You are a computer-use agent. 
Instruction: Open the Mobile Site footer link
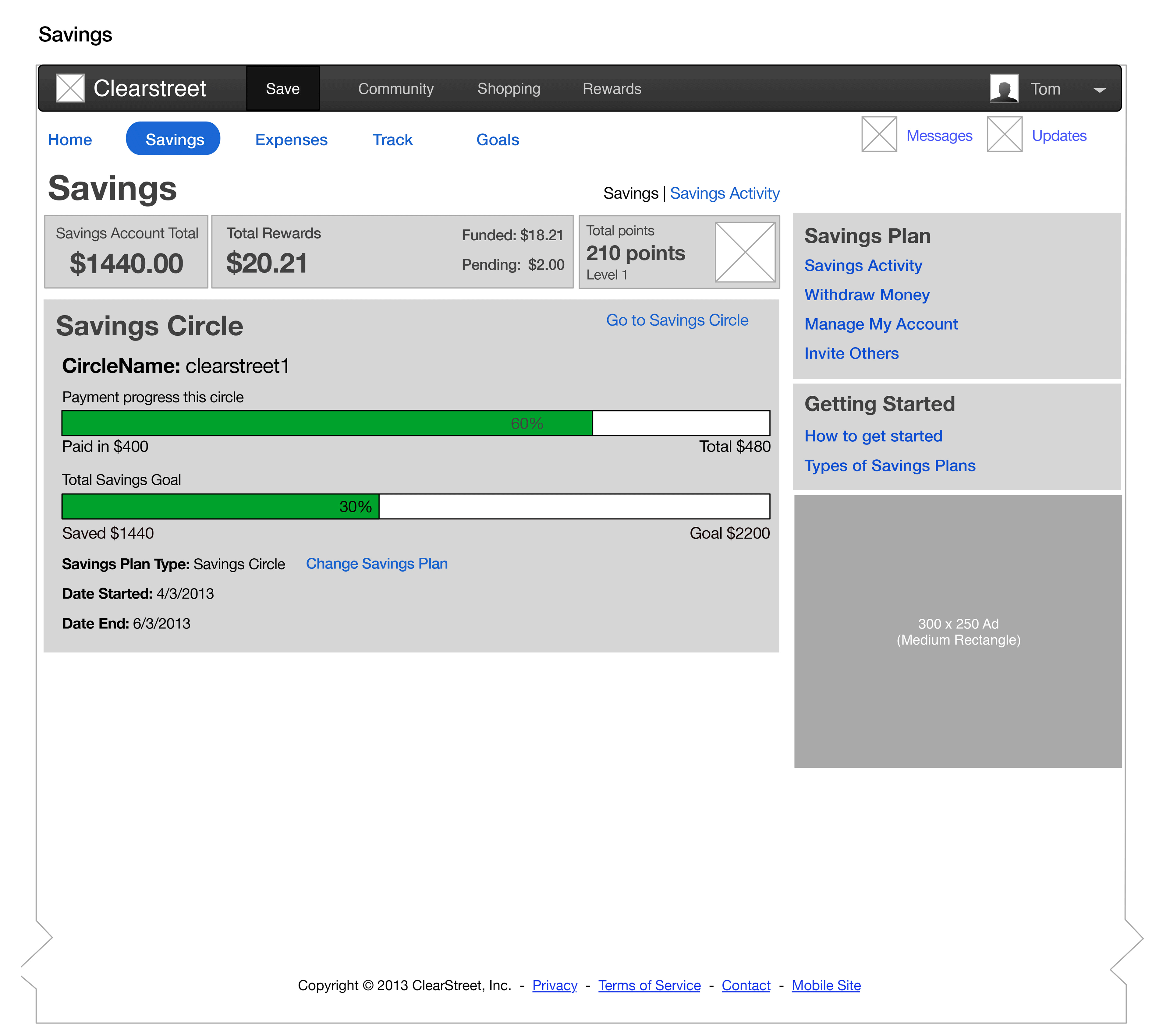pos(826,986)
